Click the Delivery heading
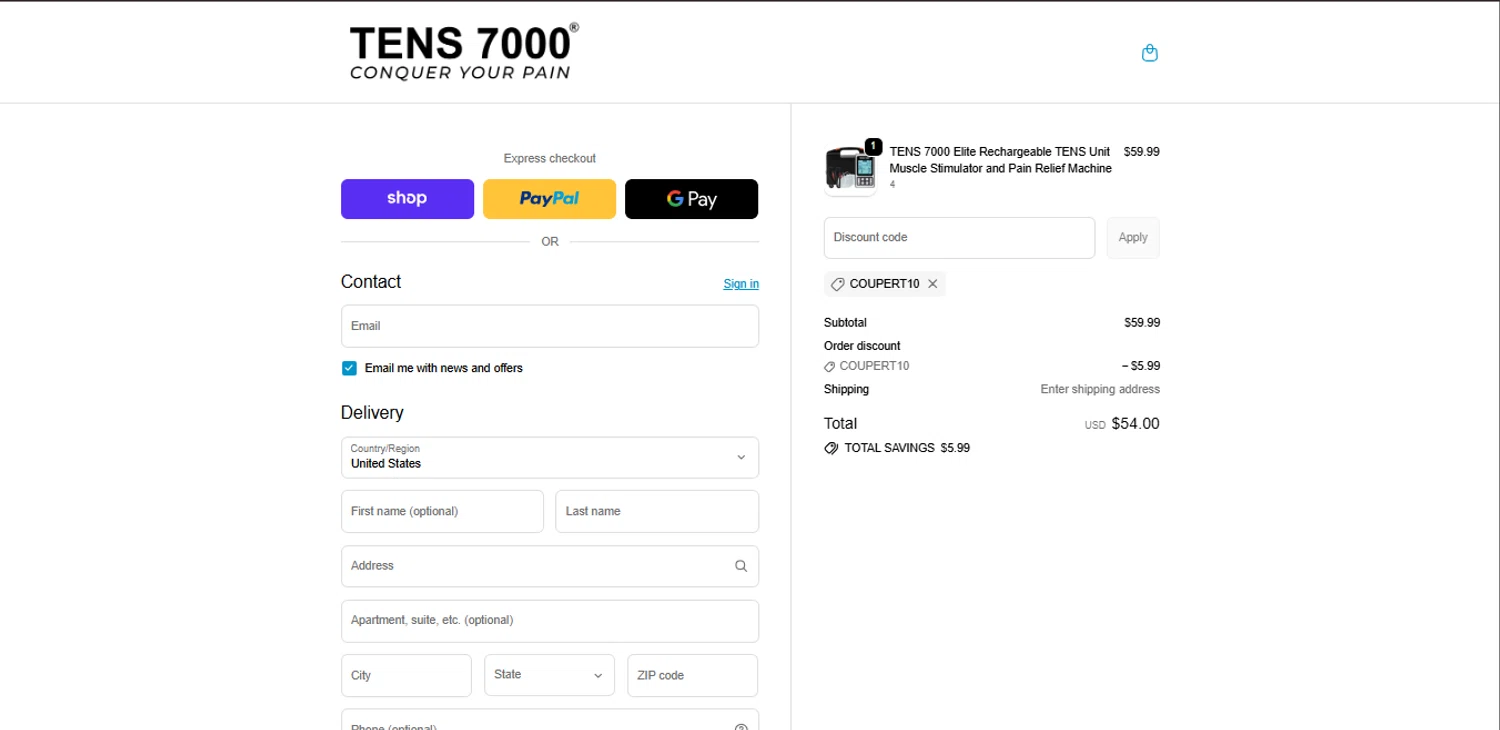Viewport: 1500px width, 730px height. (372, 413)
